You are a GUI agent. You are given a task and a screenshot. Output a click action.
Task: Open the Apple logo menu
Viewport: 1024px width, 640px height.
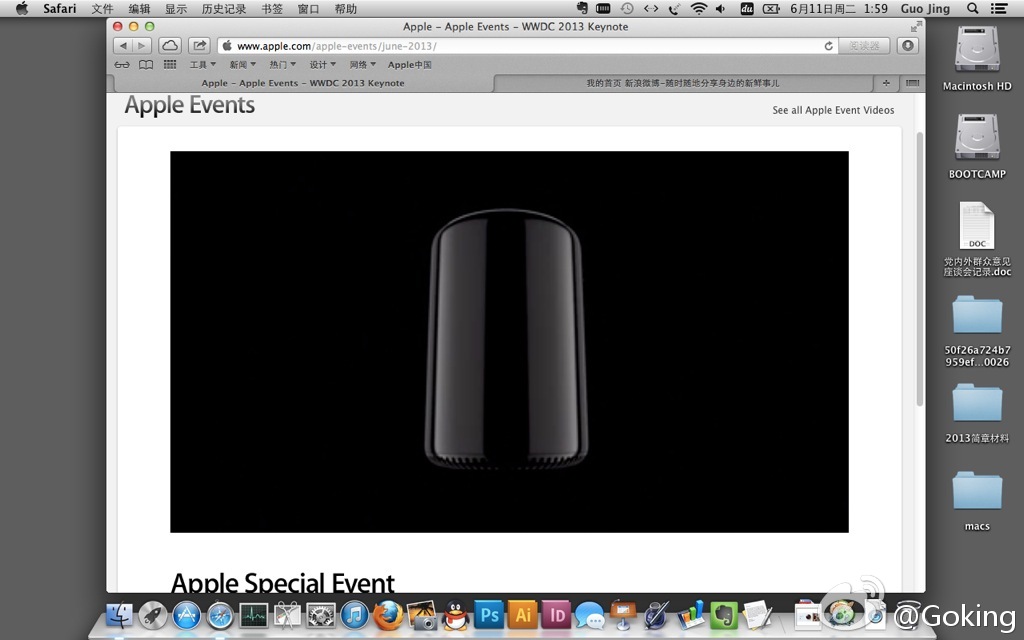tap(22, 8)
